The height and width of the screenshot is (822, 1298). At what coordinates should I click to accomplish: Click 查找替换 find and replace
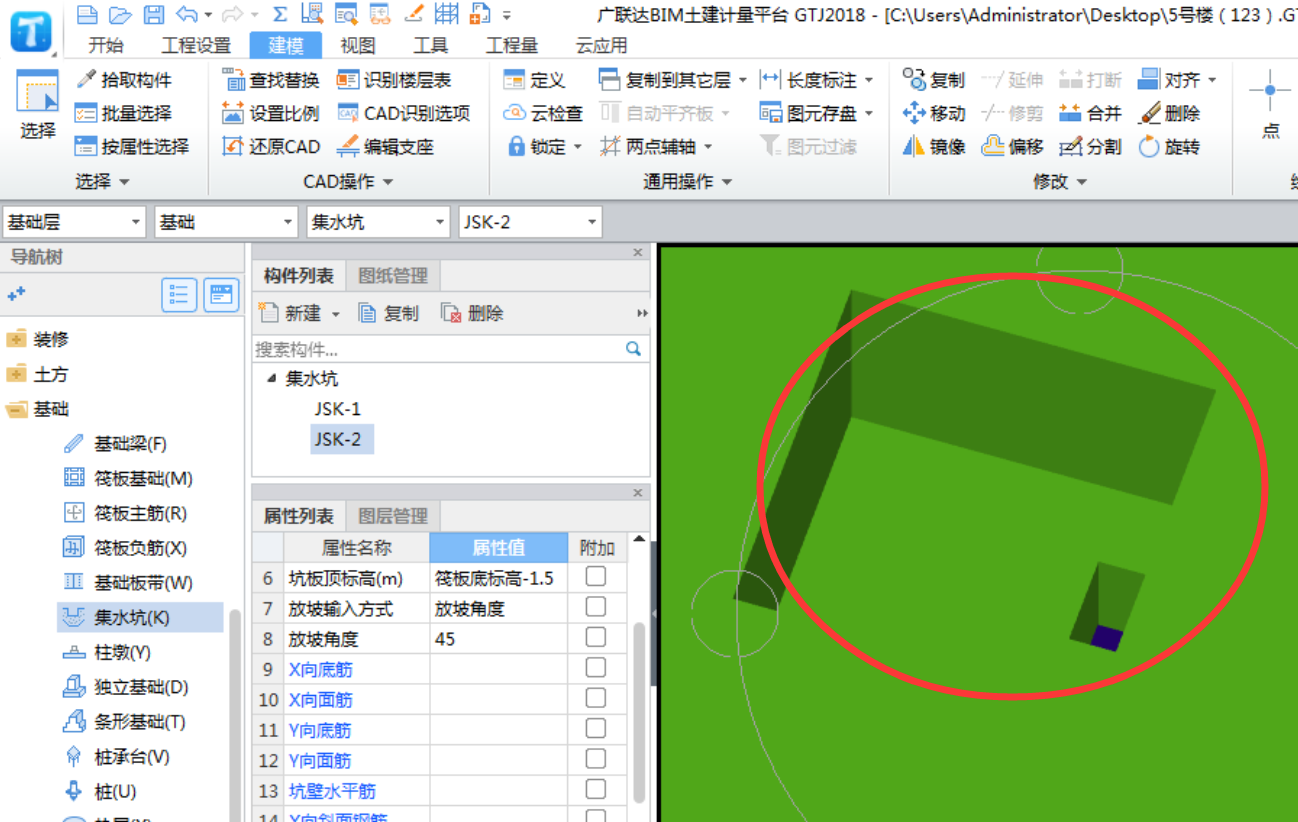[x=271, y=80]
